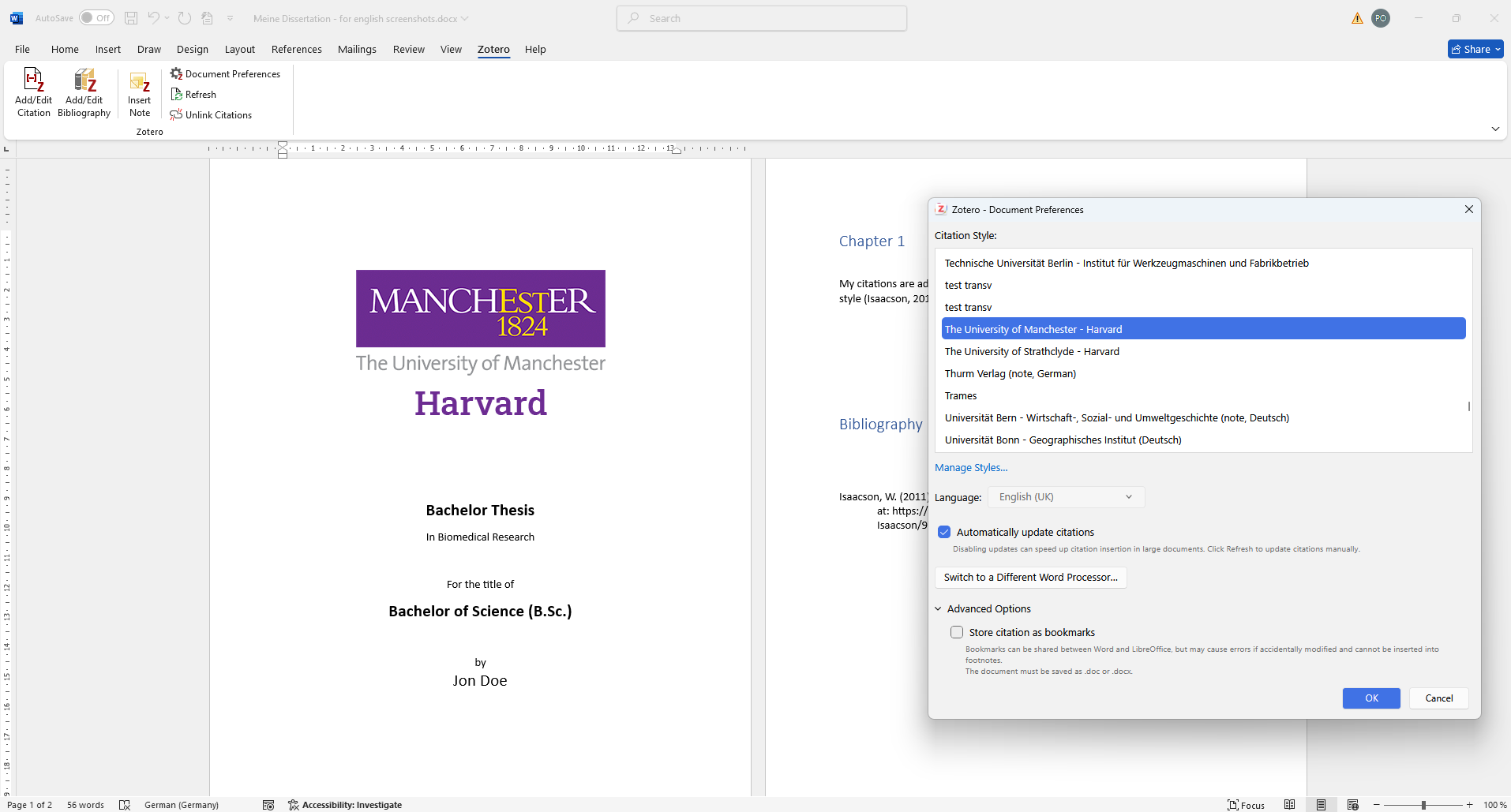
Task: Click the Save icon in Quick Access toolbar
Action: coord(131,17)
